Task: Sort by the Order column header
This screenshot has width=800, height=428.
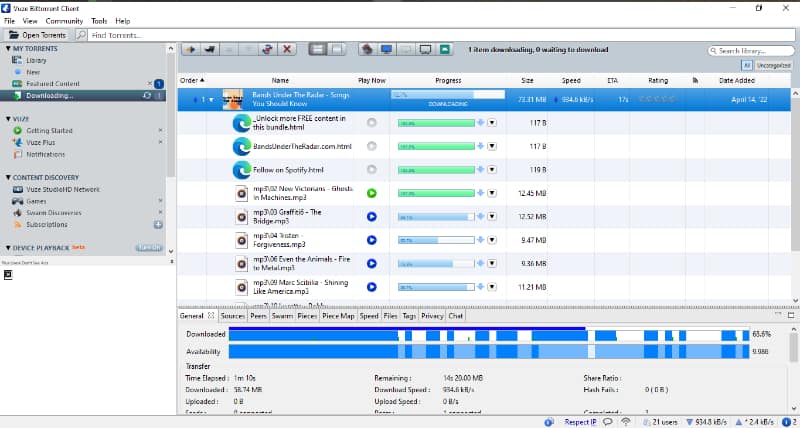Action: coord(192,81)
